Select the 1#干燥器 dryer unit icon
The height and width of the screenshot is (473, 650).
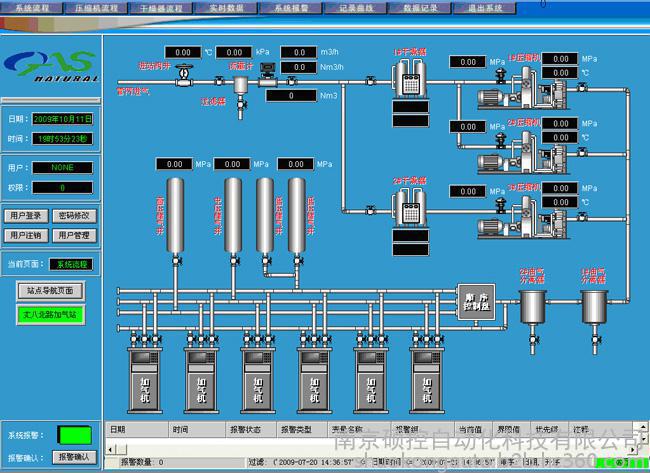410,79
